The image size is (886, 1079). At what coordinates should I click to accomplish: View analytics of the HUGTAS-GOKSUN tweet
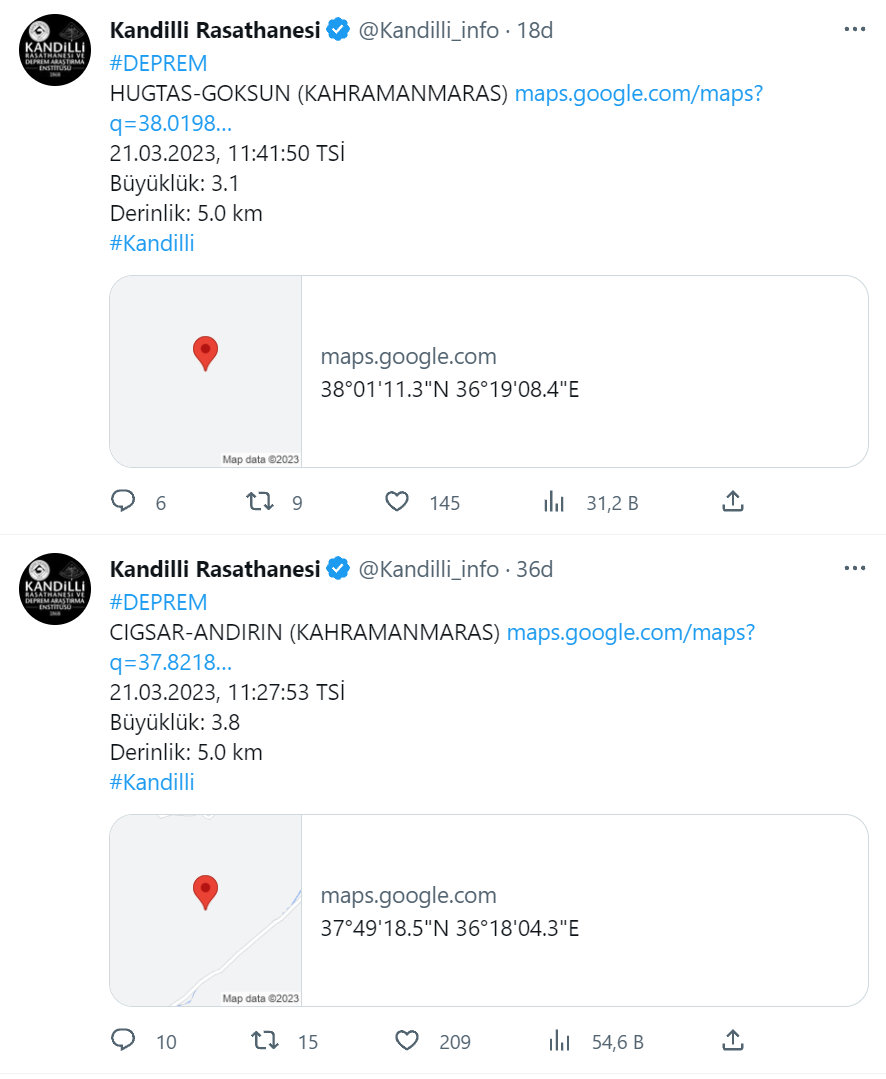coord(554,501)
